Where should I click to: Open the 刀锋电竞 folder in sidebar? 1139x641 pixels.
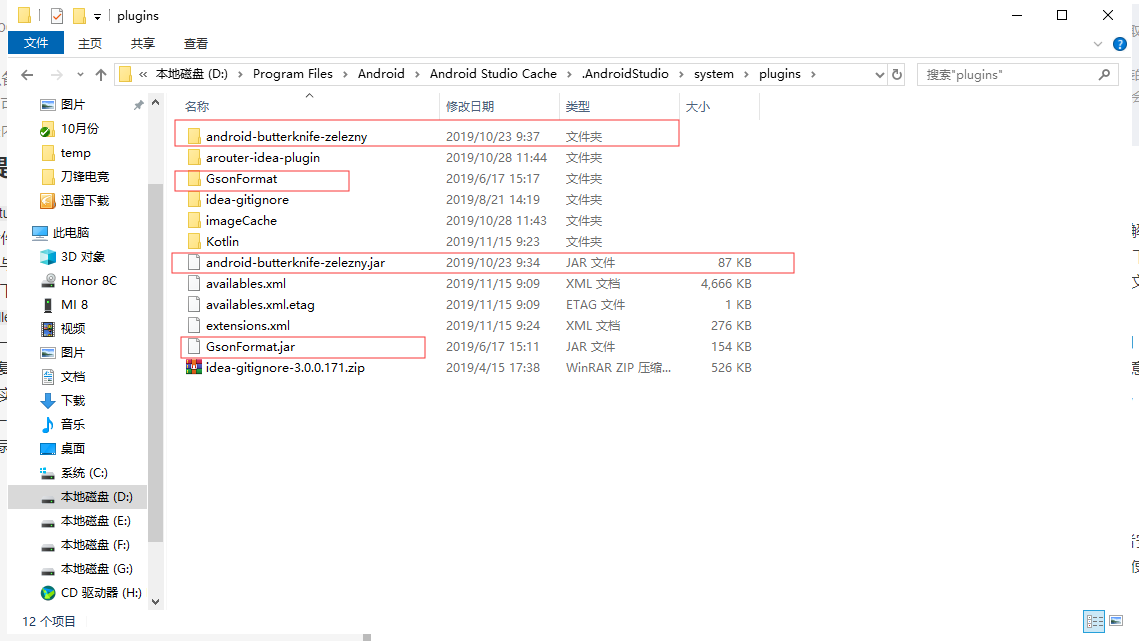point(84,177)
